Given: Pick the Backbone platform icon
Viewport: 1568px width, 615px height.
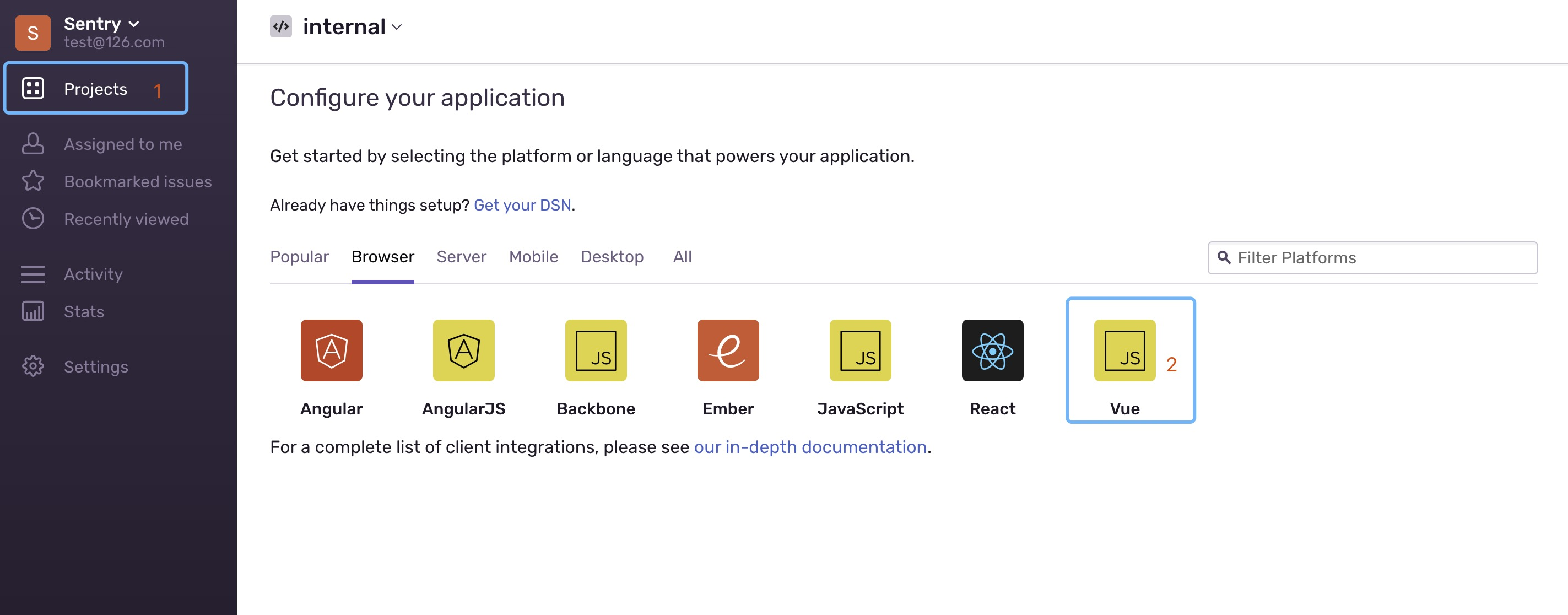Looking at the screenshot, I should point(596,350).
